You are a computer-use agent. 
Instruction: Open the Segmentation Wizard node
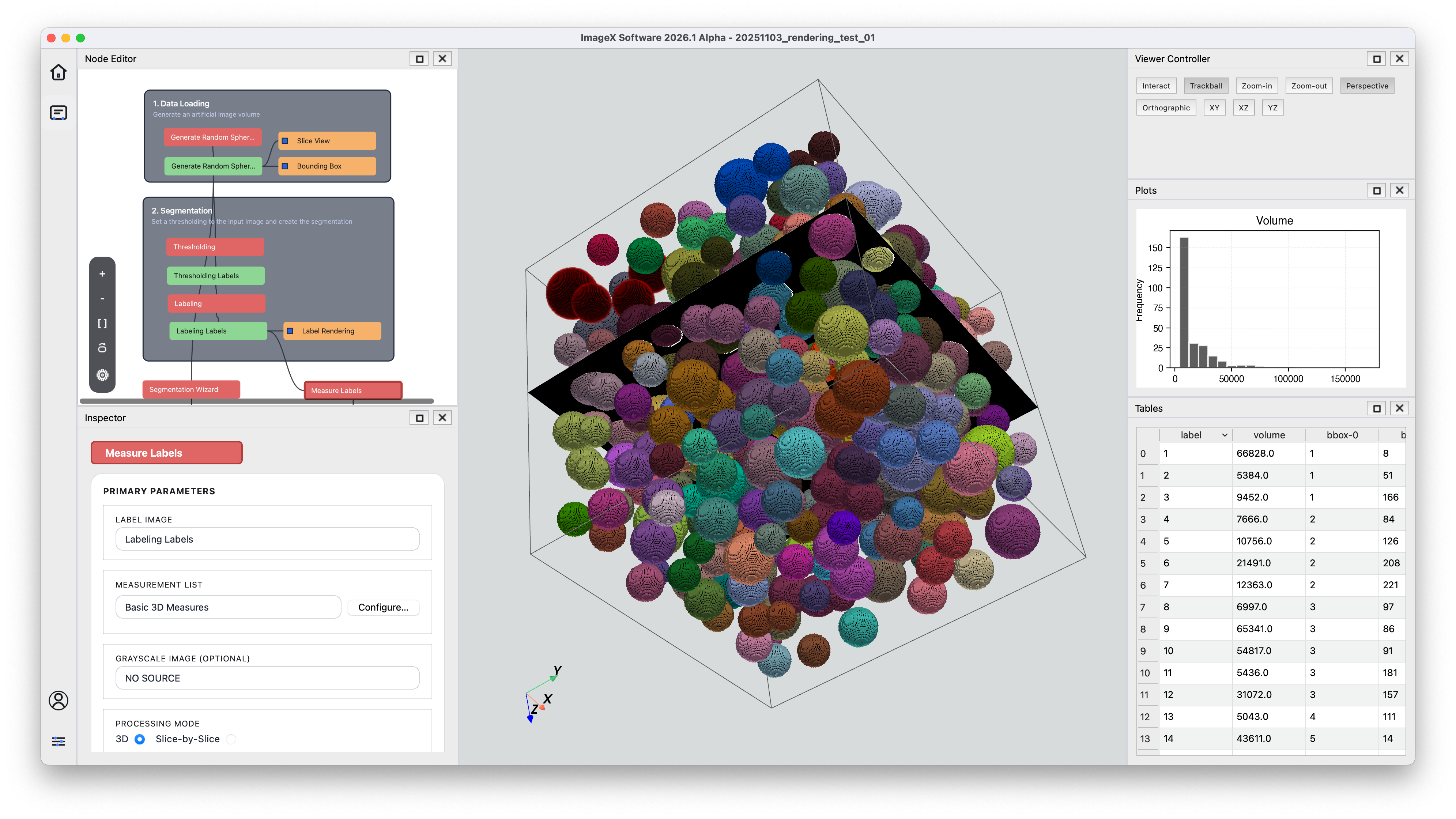pyautogui.click(x=191, y=389)
